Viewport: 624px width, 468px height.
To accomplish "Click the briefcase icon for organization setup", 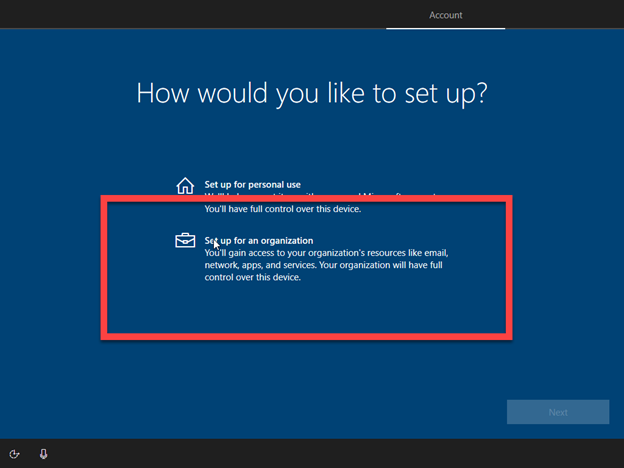I will tap(185, 241).
